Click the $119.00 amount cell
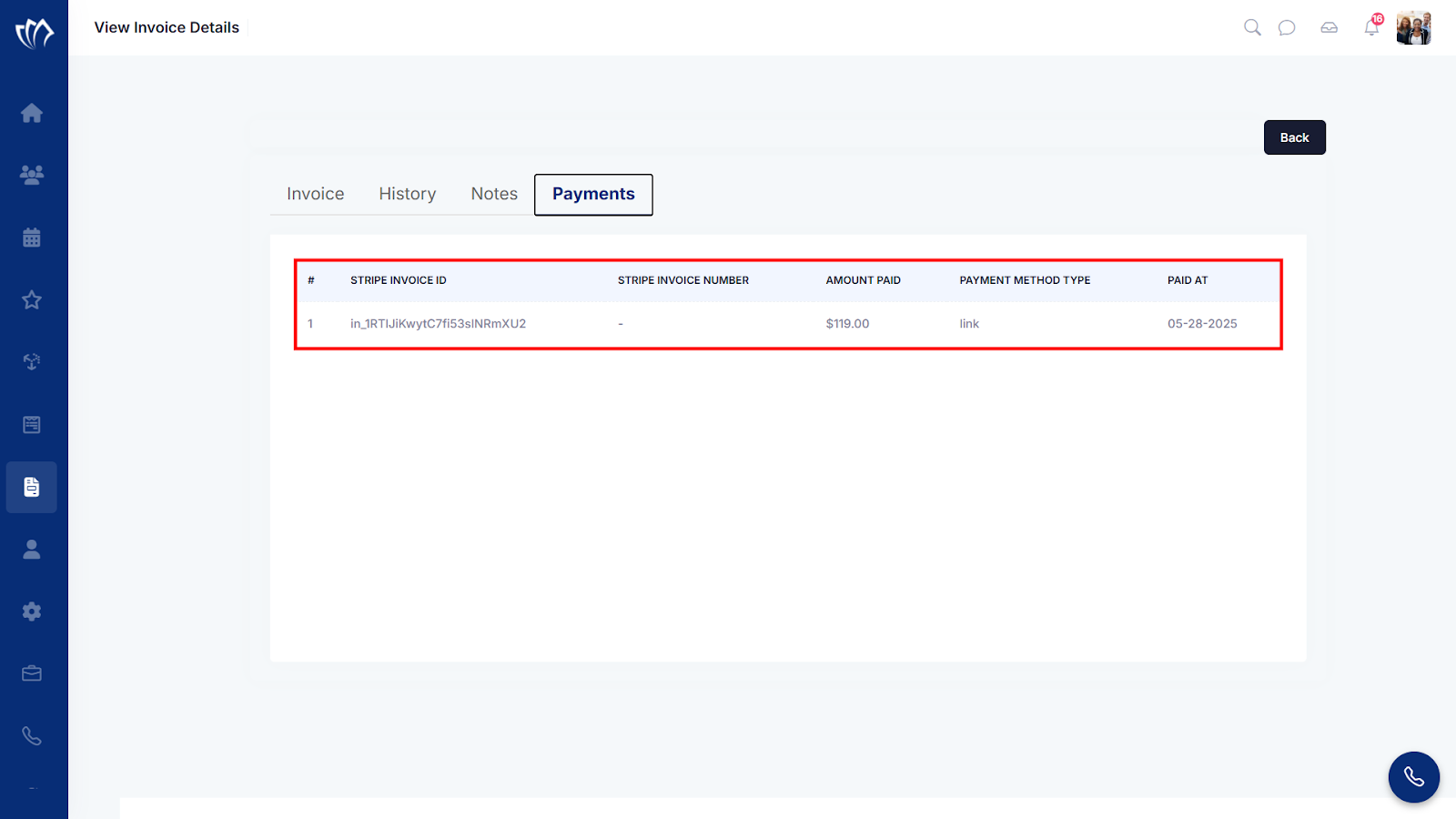1456x819 pixels. coord(847,324)
